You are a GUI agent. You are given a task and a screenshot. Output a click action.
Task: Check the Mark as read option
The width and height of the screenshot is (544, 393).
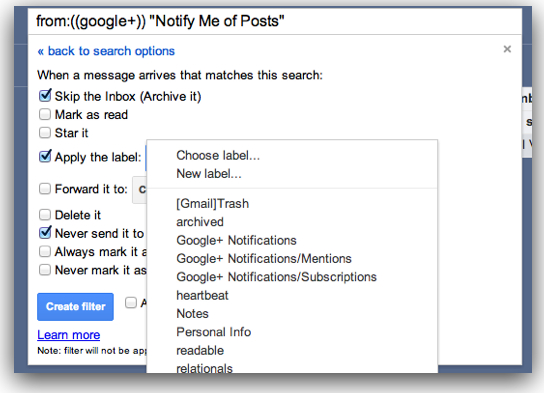(x=45, y=114)
